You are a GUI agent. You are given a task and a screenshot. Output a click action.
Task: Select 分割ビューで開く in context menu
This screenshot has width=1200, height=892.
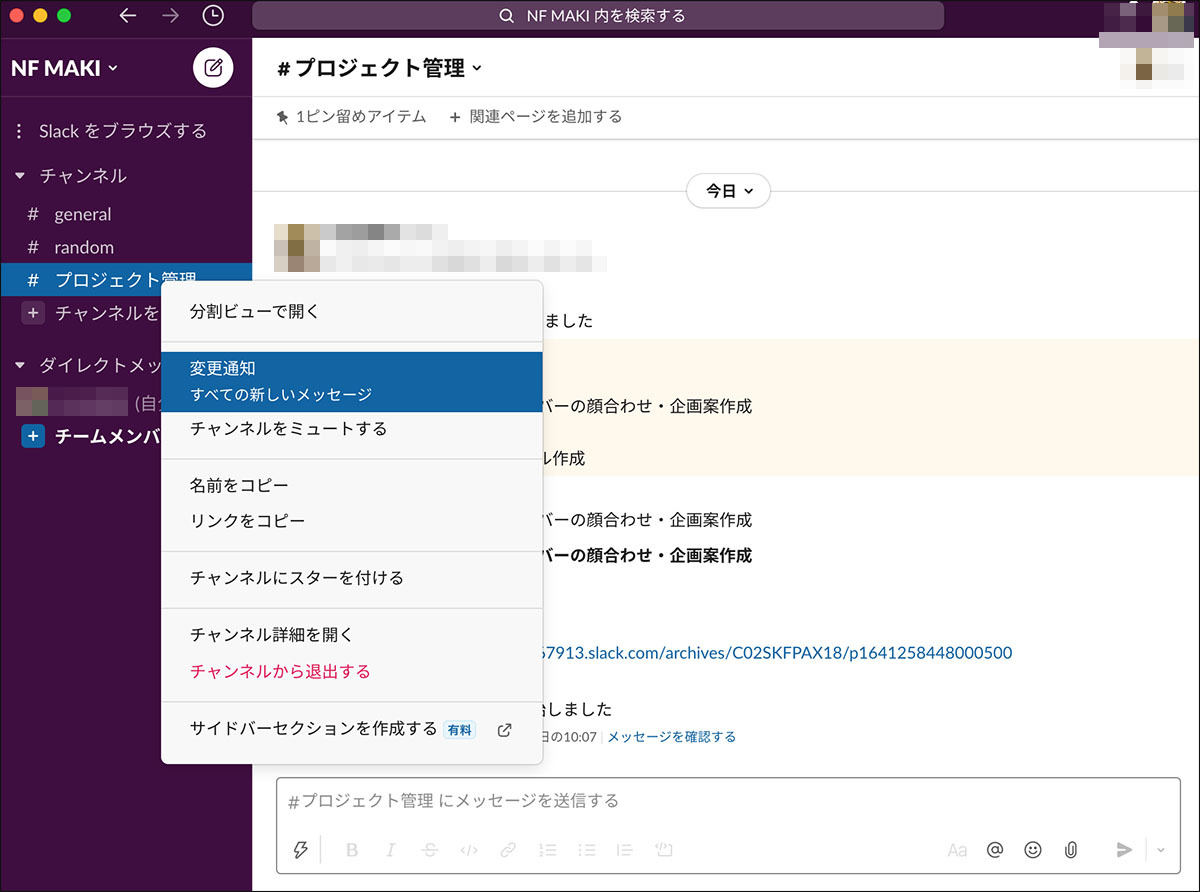pos(352,311)
